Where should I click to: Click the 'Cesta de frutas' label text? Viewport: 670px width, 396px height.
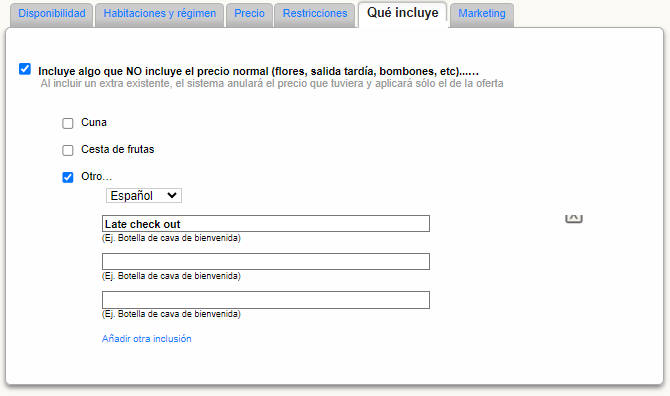(118, 150)
